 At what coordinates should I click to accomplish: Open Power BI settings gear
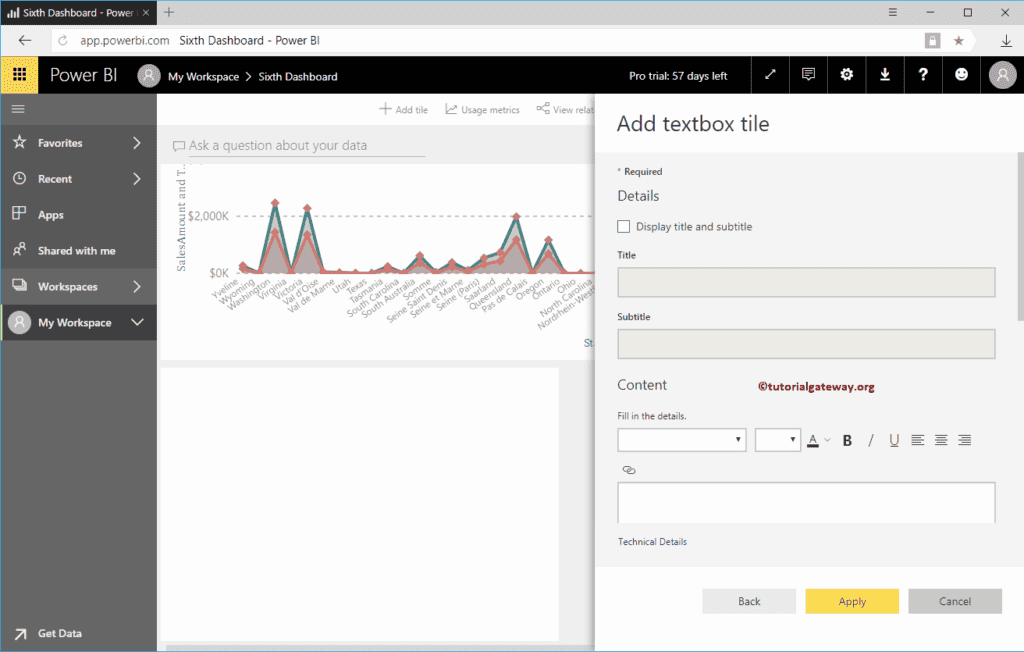[x=846, y=75]
